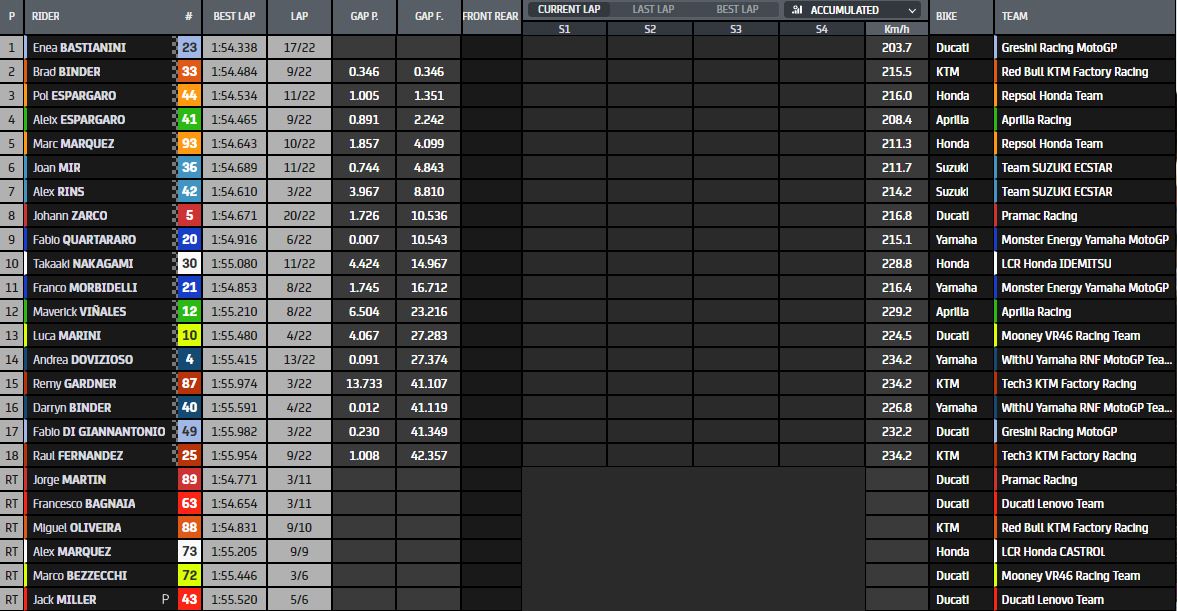The image size is (1177, 611).
Task: Click the S1 sector column header
Action: pos(564,29)
